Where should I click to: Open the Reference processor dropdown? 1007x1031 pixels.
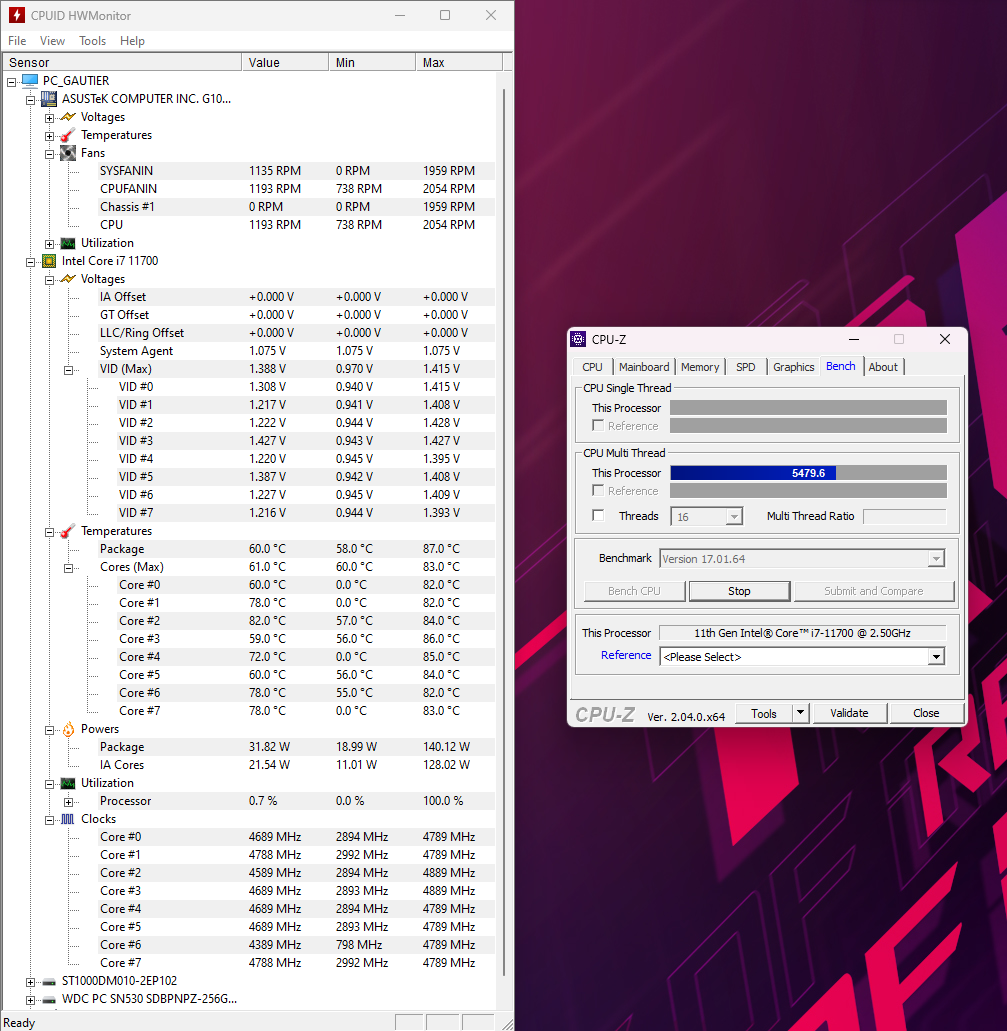coord(936,657)
